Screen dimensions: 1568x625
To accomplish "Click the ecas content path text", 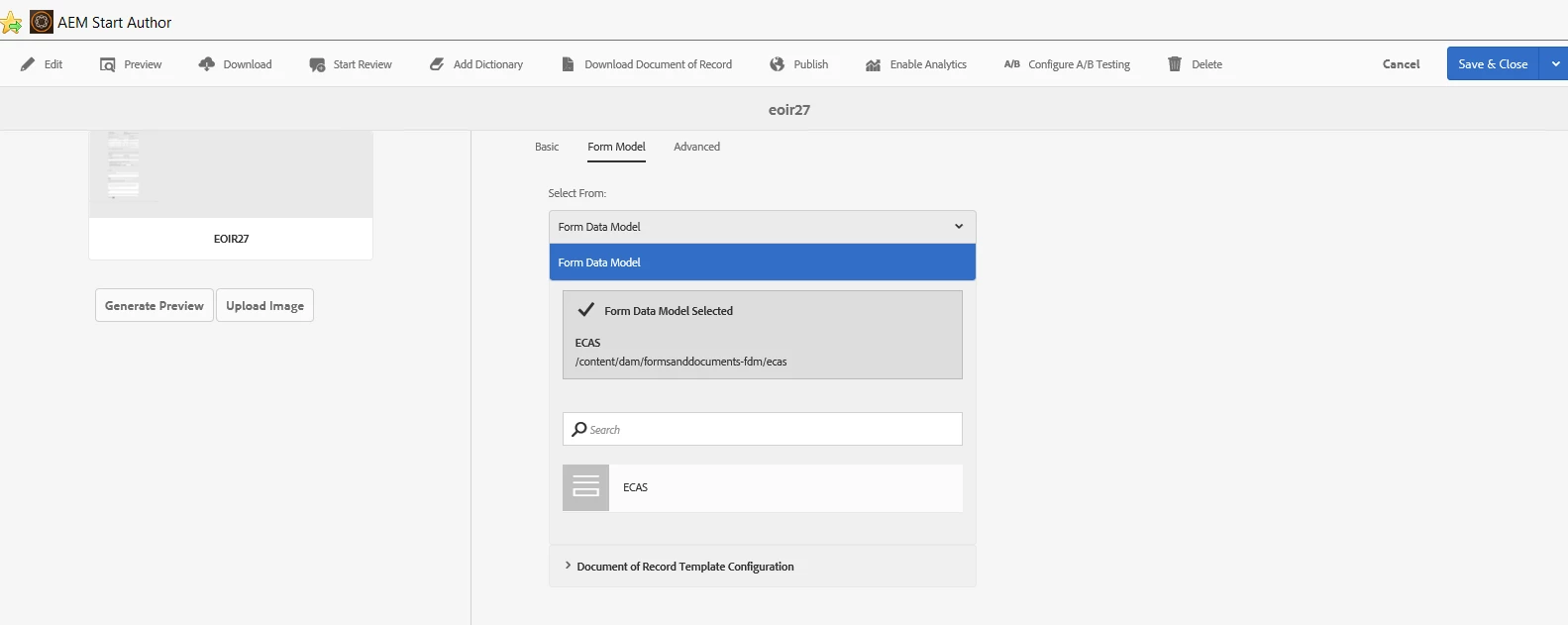I will coord(680,362).
